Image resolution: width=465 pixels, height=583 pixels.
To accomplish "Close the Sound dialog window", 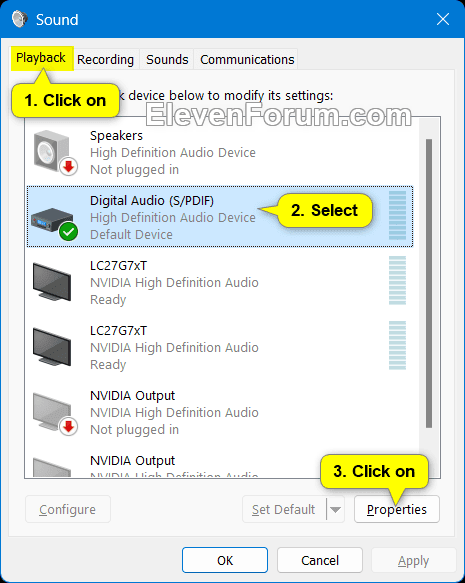I will pyautogui.click(x=443, y=19).
